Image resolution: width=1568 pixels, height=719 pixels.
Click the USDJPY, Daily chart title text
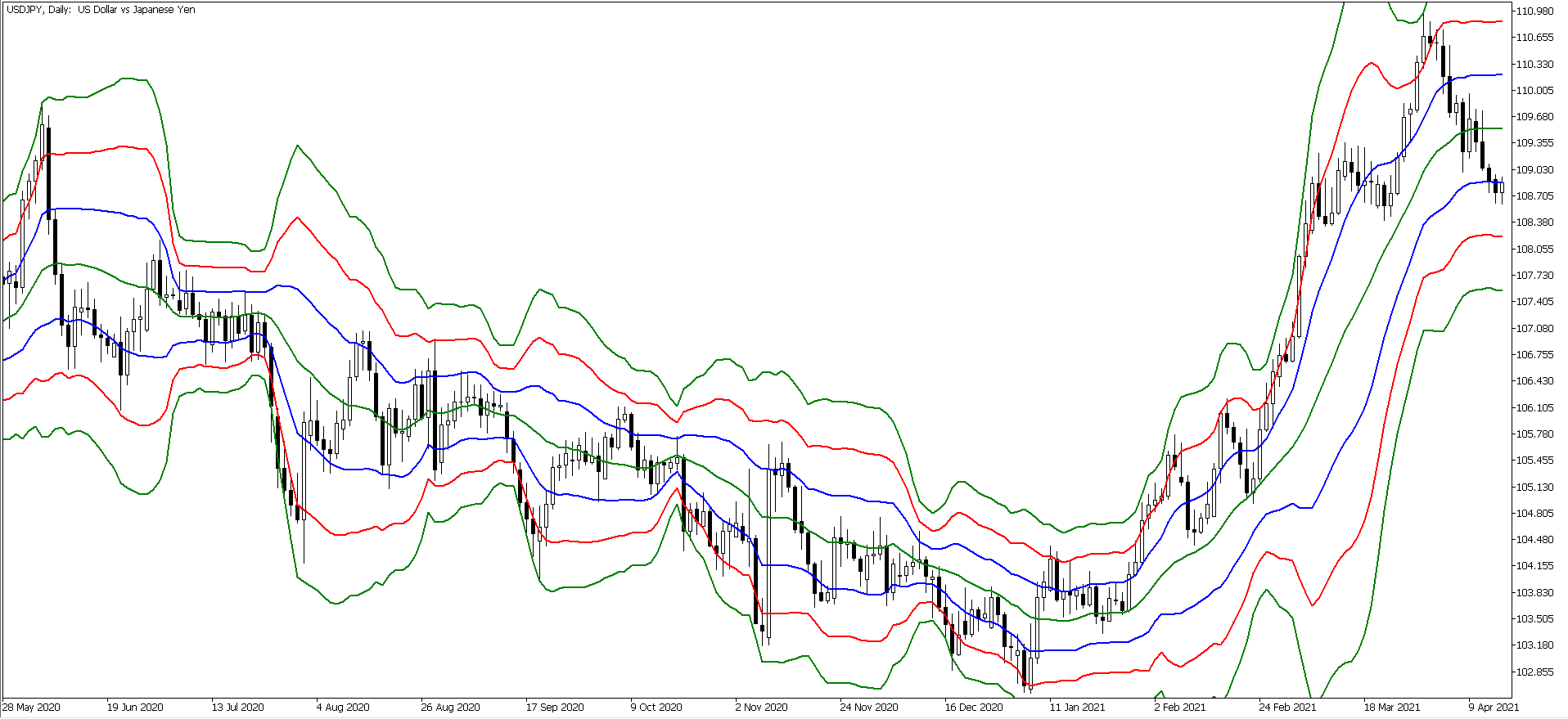pyautogui.click(x=100, y=10)
